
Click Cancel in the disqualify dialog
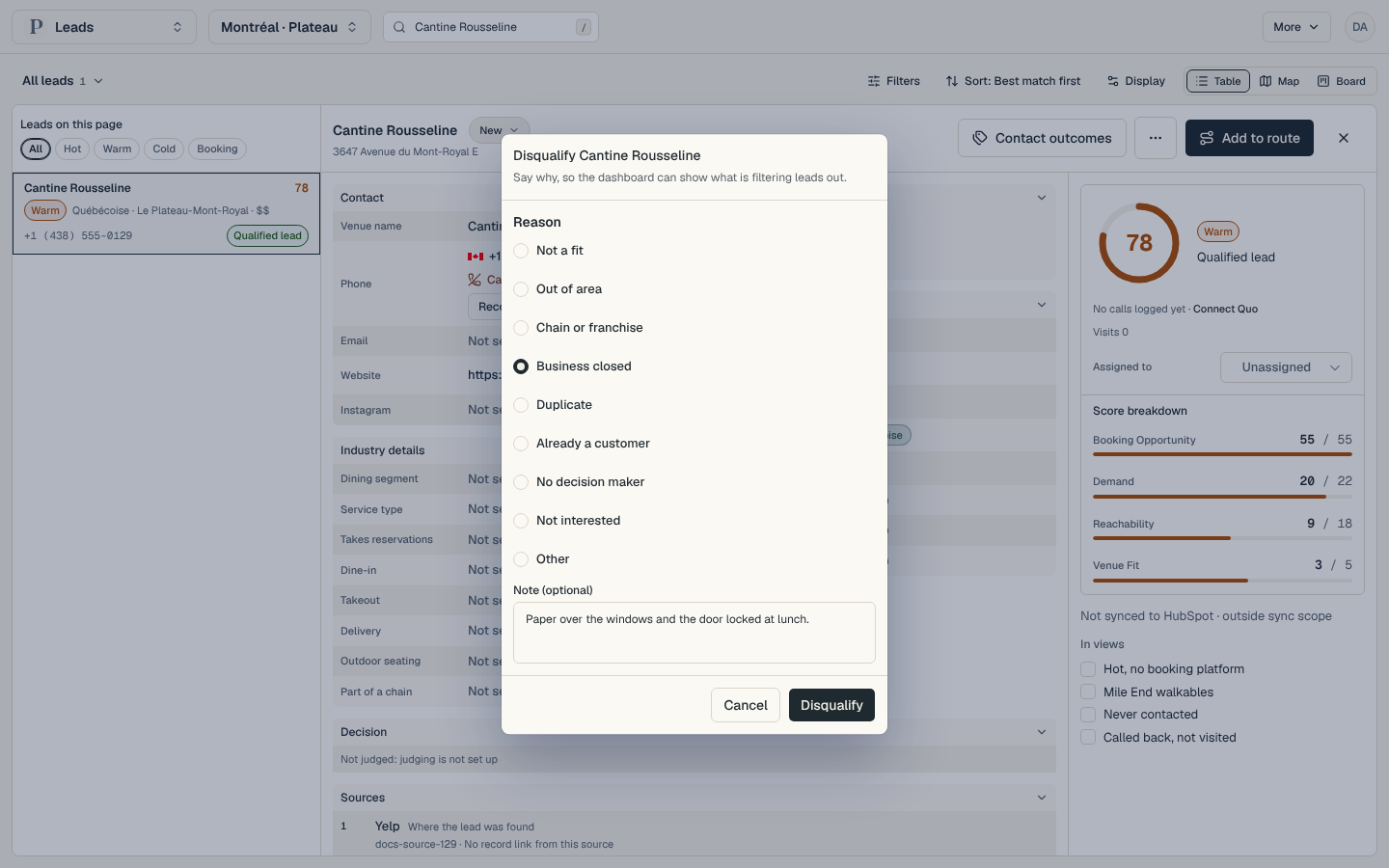click(x=746, y=705)
